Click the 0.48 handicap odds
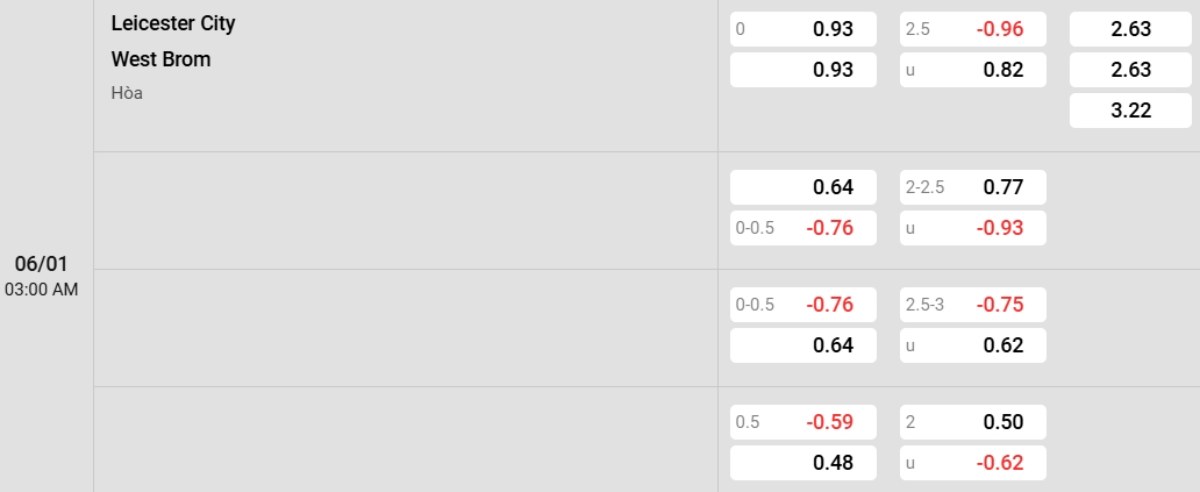Image resolution: width=1200 pixels, height=492 pixels. point(803,463)
